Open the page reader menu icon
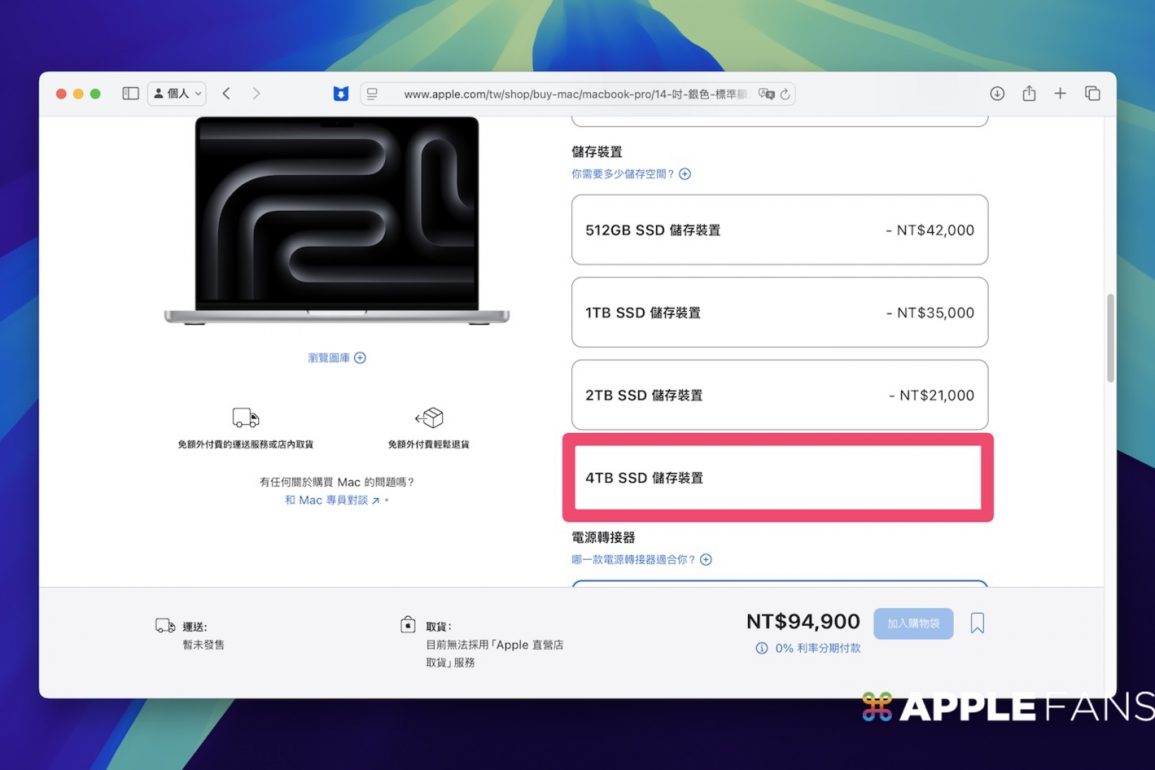1155x770 pixels. point(373,94)
